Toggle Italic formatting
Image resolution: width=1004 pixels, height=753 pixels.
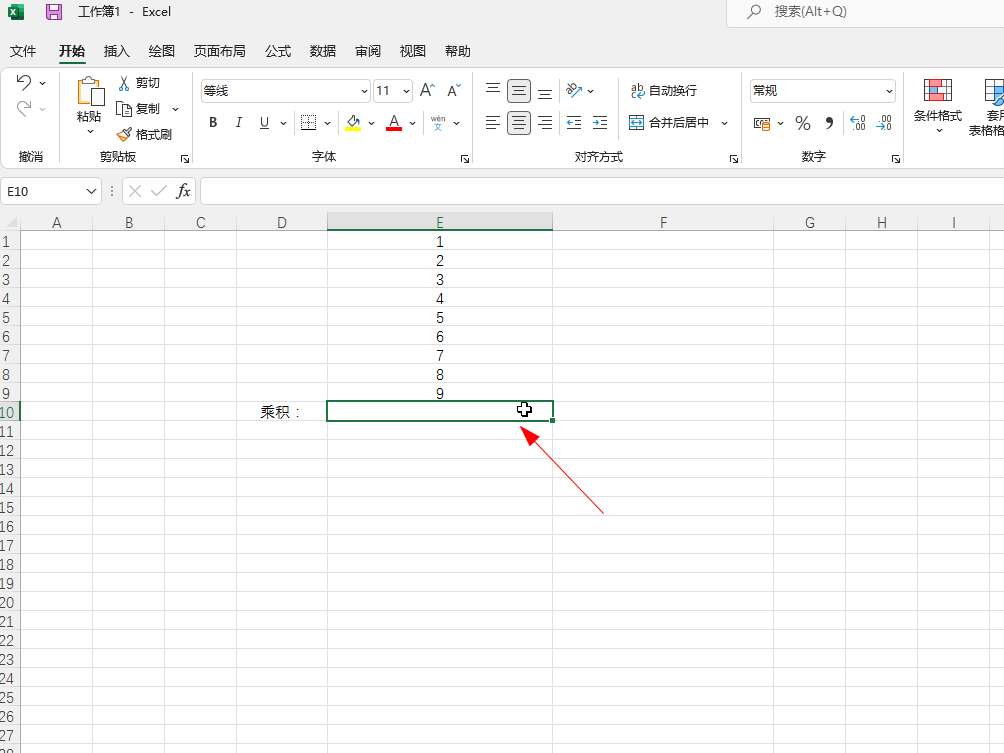pos(238,123)
